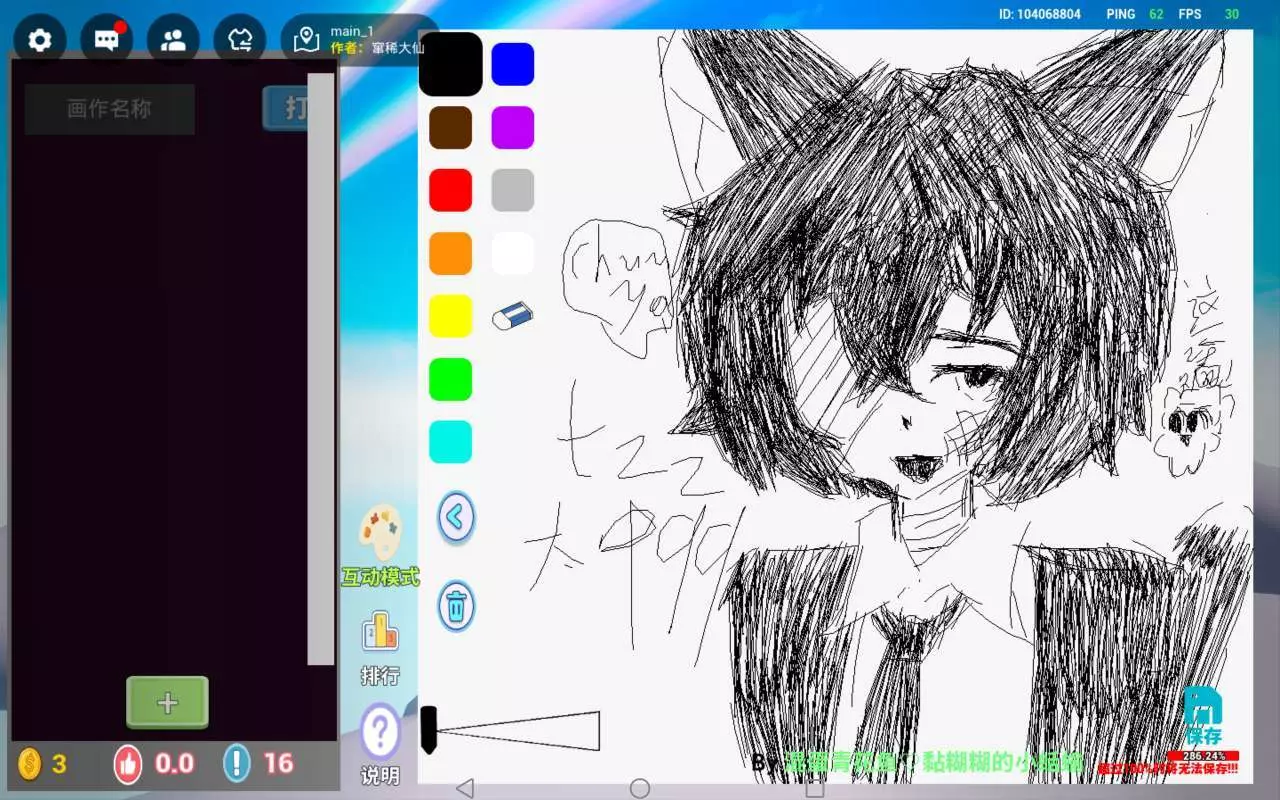1280x800 pixels.
Task: Pick the brown color swatch
Action: (451, 127)
